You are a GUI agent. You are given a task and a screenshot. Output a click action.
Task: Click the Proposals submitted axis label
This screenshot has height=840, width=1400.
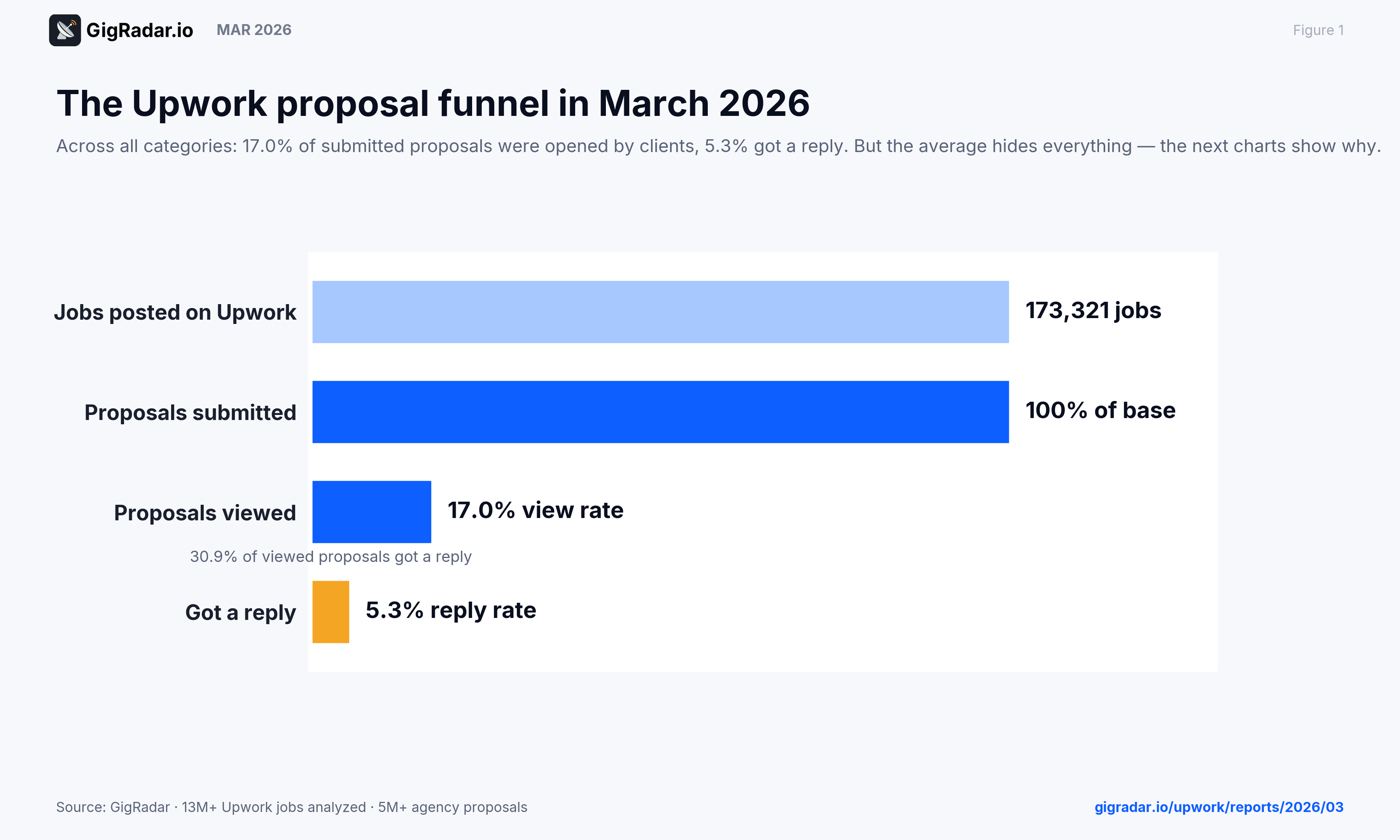(x=190, y=413)
